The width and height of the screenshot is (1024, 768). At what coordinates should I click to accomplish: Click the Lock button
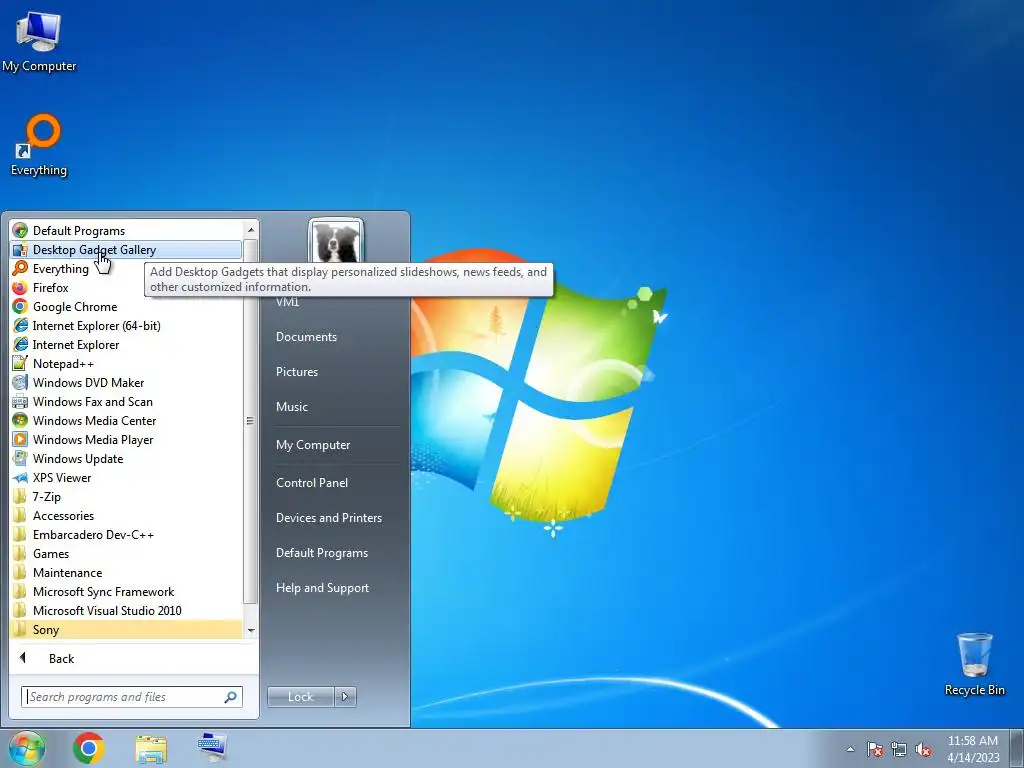[301, 697]
